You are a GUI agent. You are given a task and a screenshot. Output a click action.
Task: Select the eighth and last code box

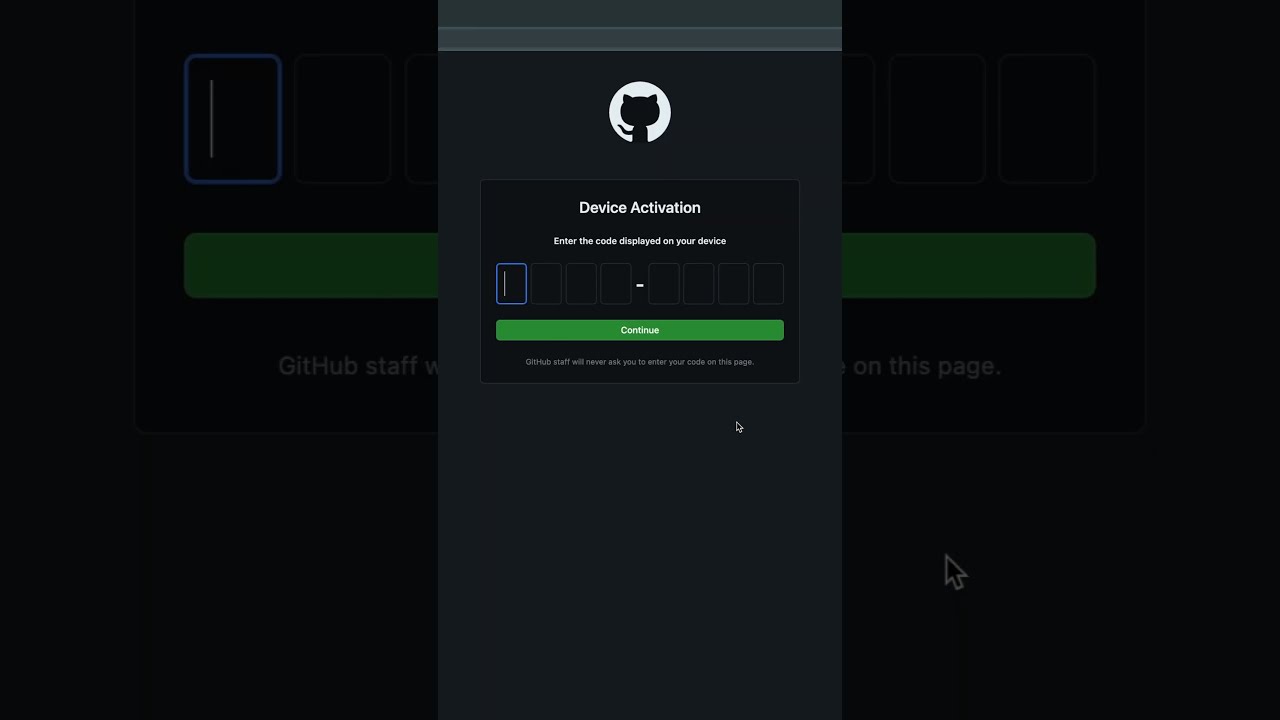pyautogui.click(x=768, y=284)
